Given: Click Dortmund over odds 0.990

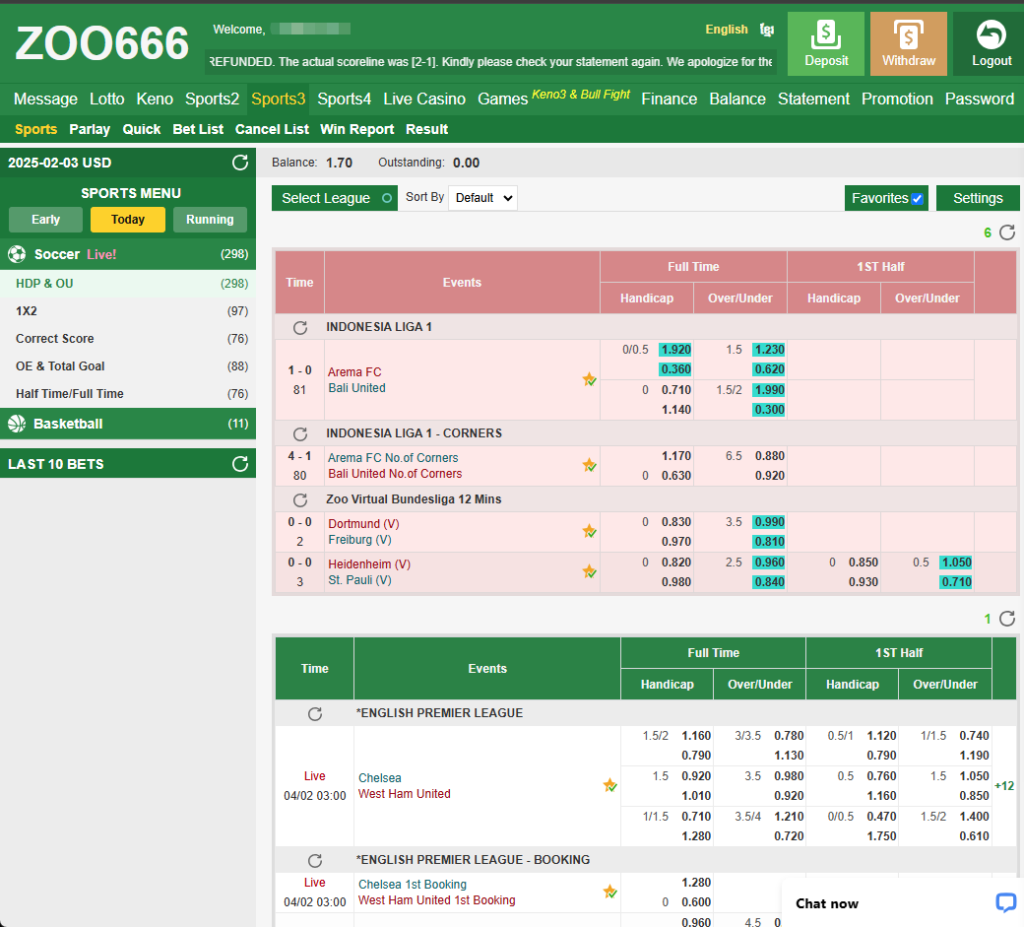Looking at the screenshot, I should (x=769, y=522).
